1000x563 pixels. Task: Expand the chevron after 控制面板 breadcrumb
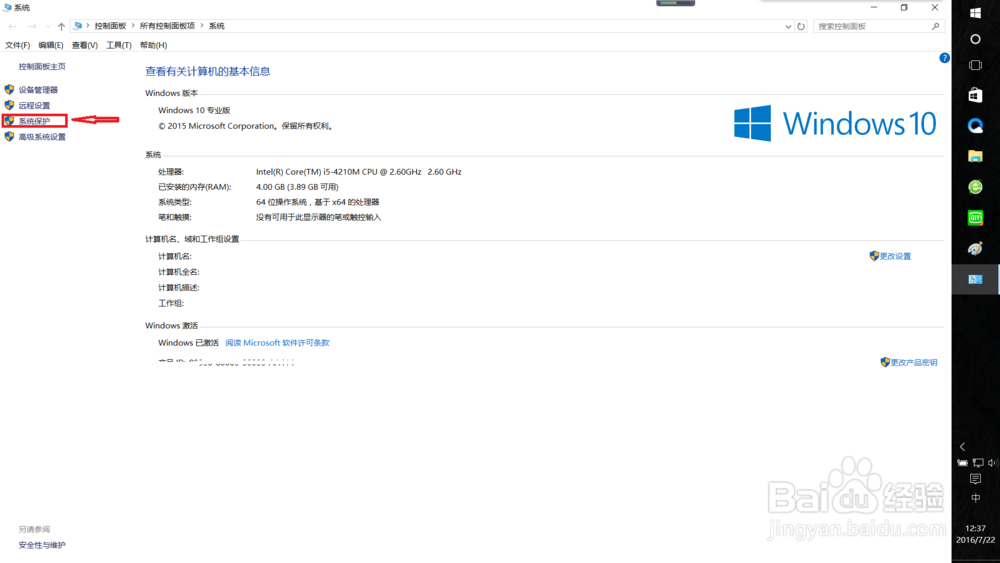tap(133, 26)
